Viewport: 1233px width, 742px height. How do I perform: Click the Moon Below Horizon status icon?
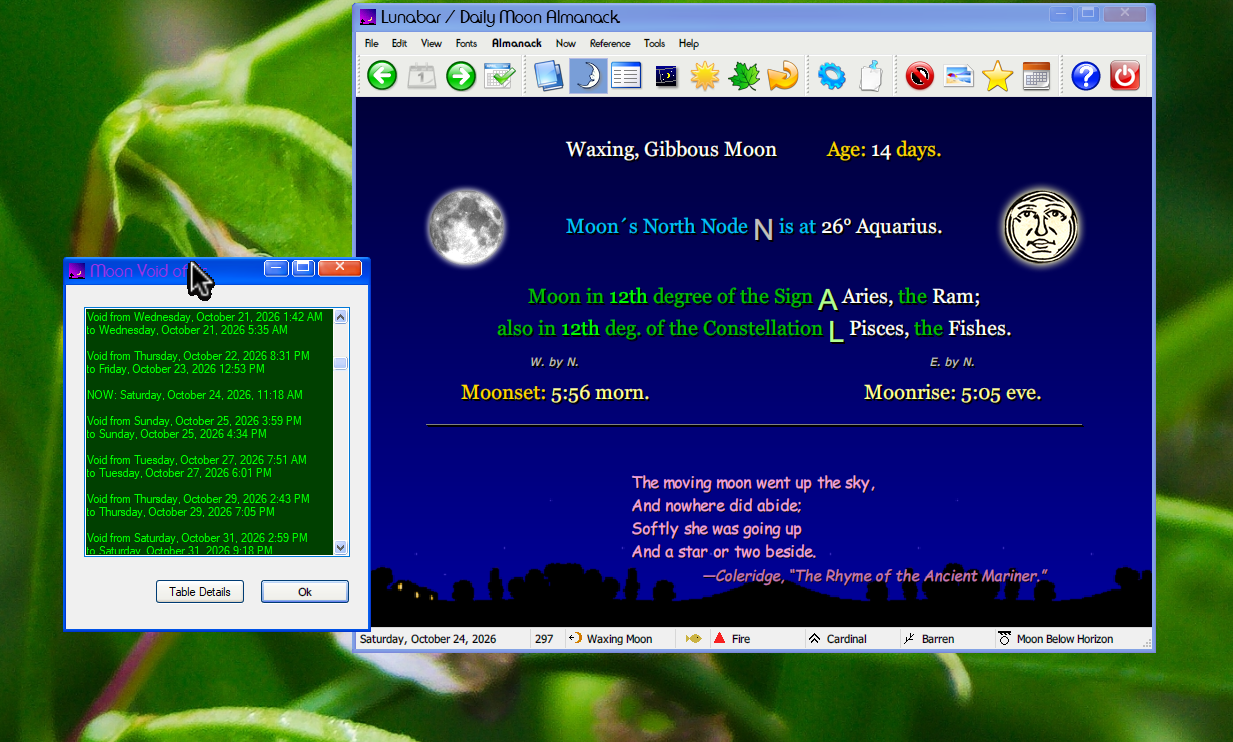coord(1004,639)
